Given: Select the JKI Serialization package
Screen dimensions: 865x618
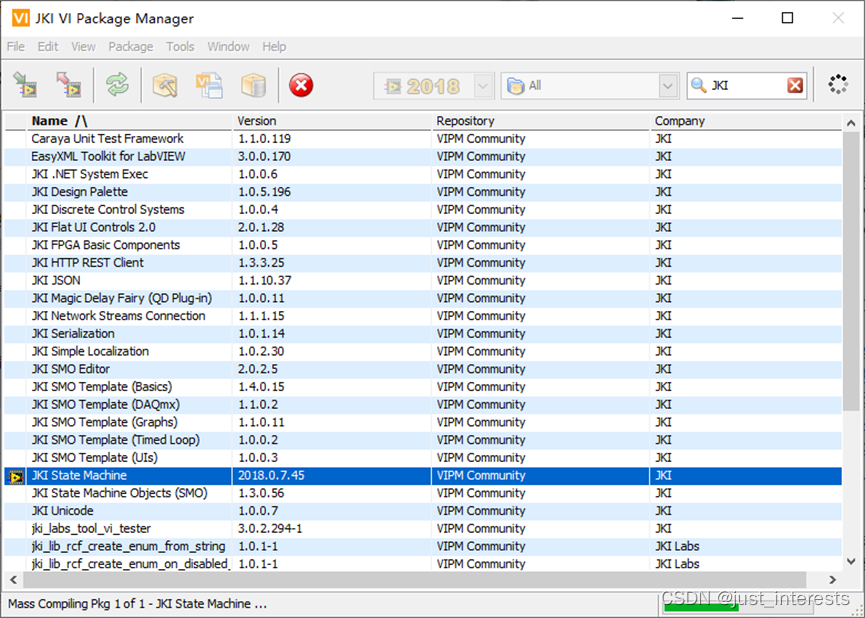Looking at the screenshot, I should point(423,333).
